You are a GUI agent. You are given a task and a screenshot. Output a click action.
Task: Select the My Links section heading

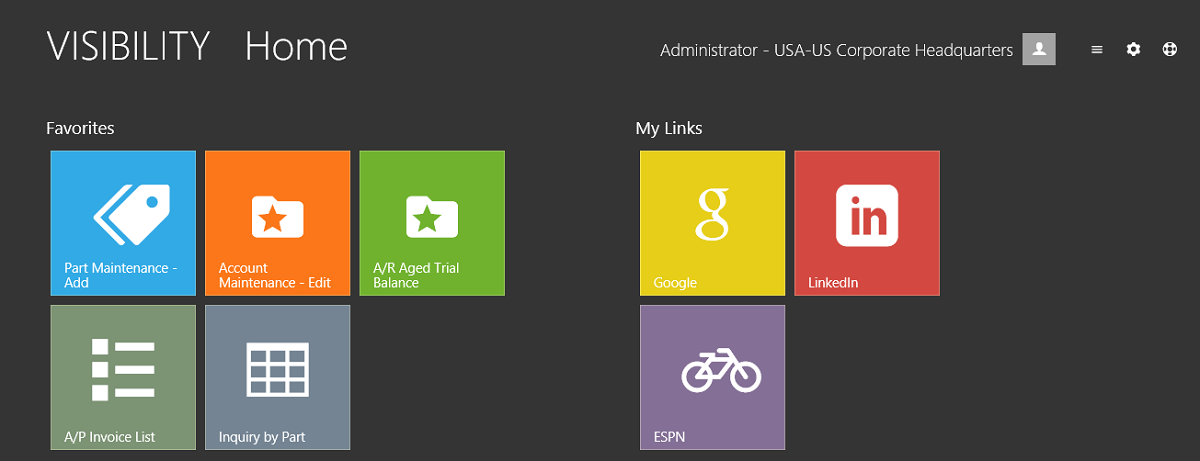[669, 128]
